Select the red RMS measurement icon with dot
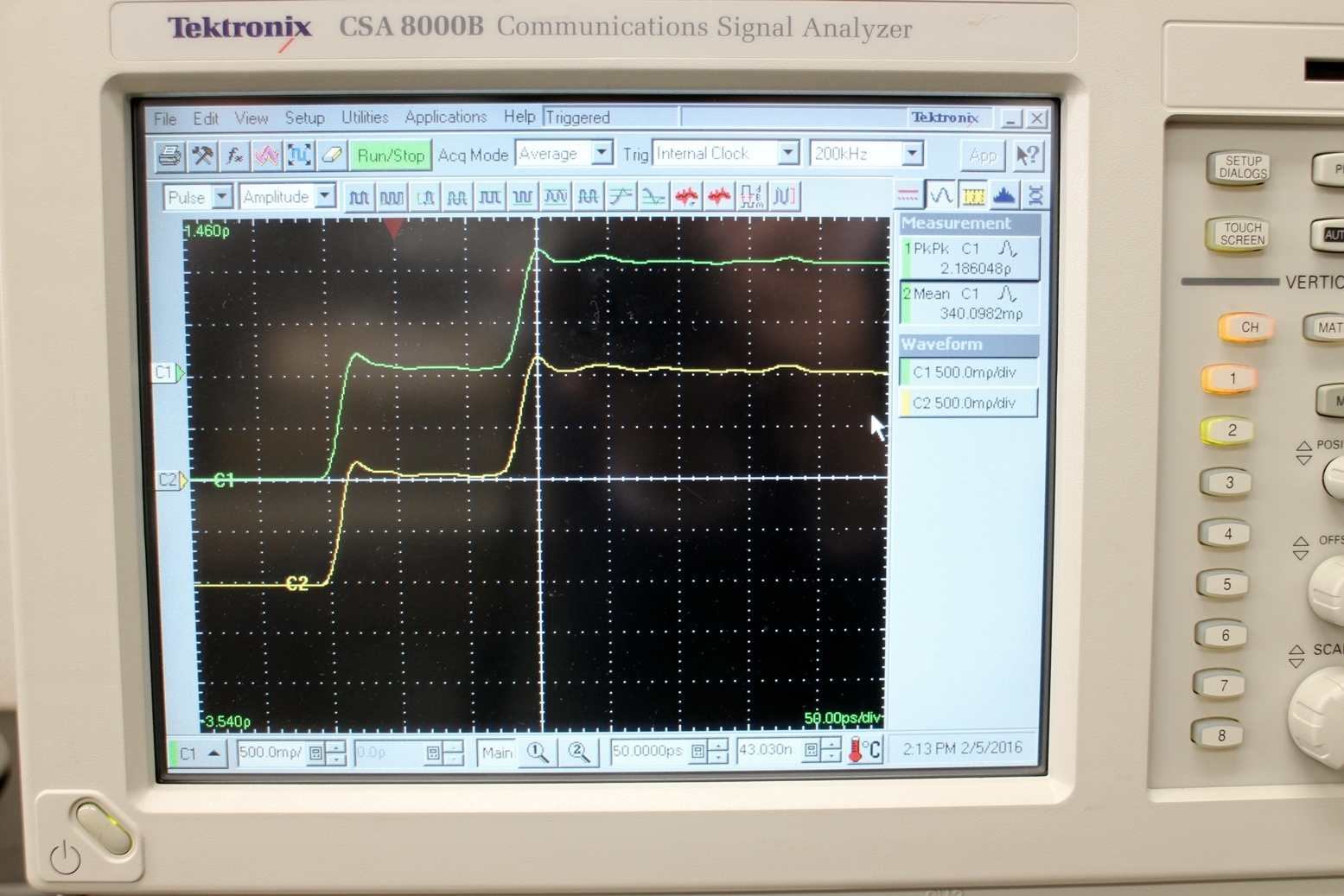 coord(686,197)
